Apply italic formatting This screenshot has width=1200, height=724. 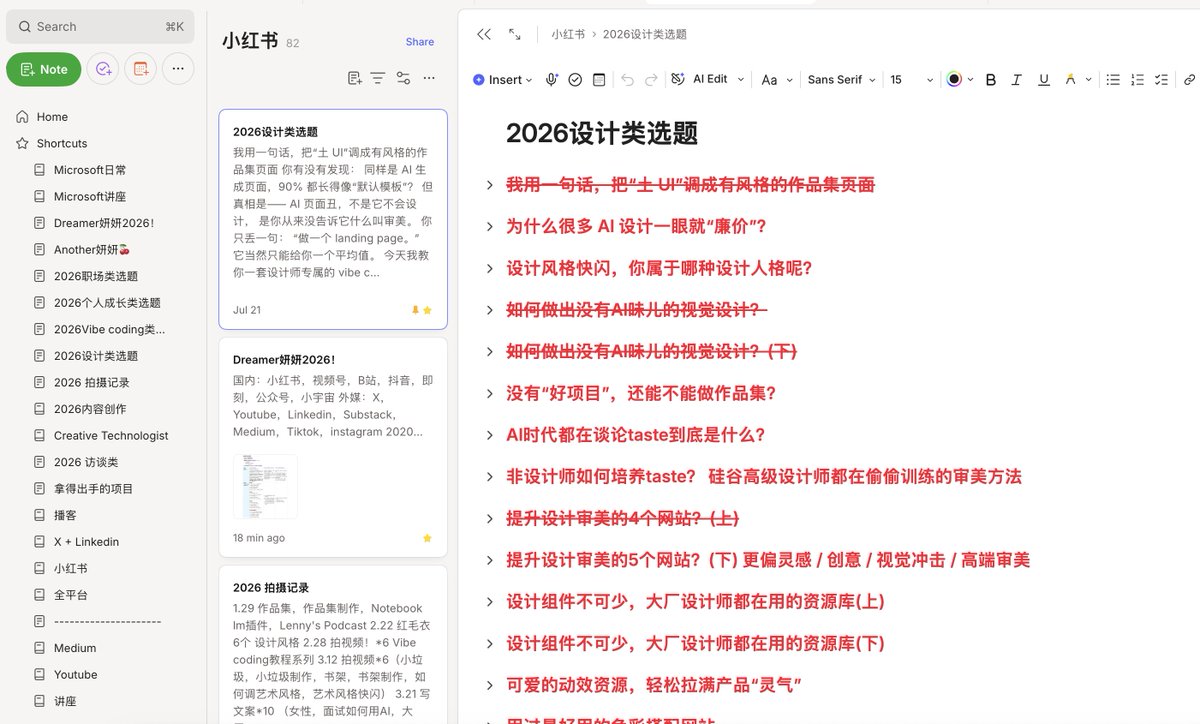(x=1017, y=80)
